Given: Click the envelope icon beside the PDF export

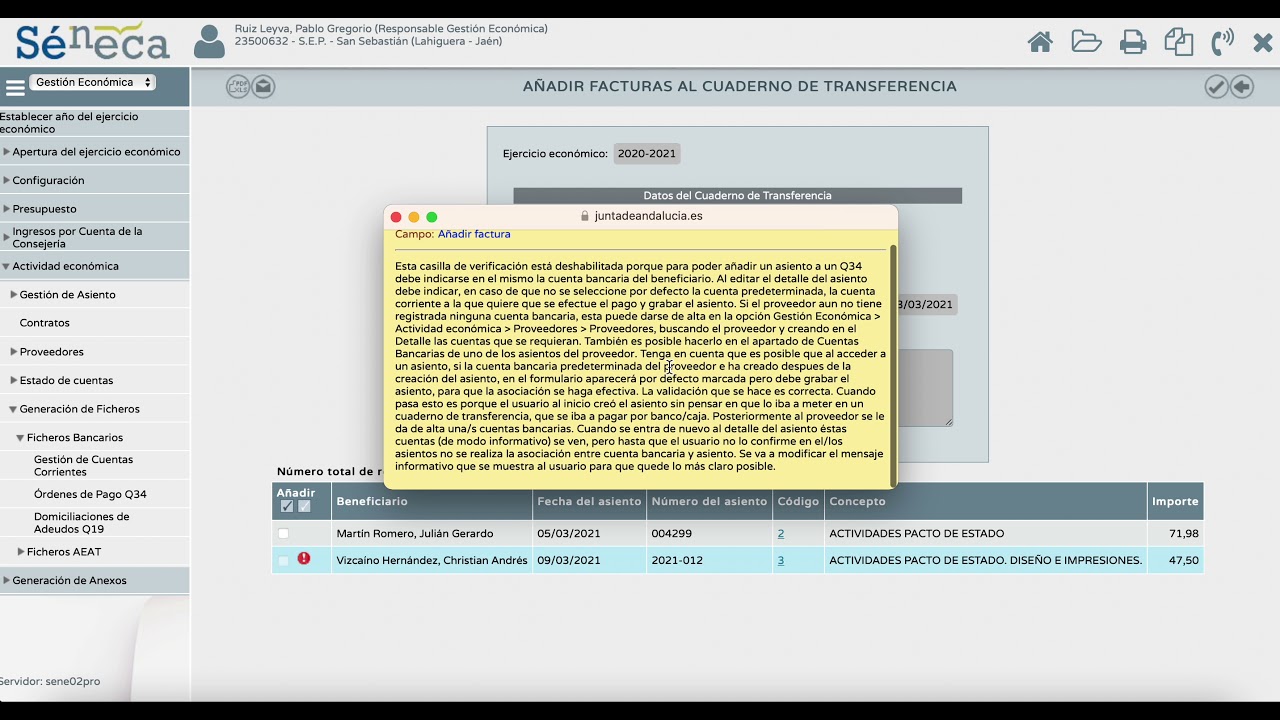Looking at the screenshot, I should (x=263, y=87).
